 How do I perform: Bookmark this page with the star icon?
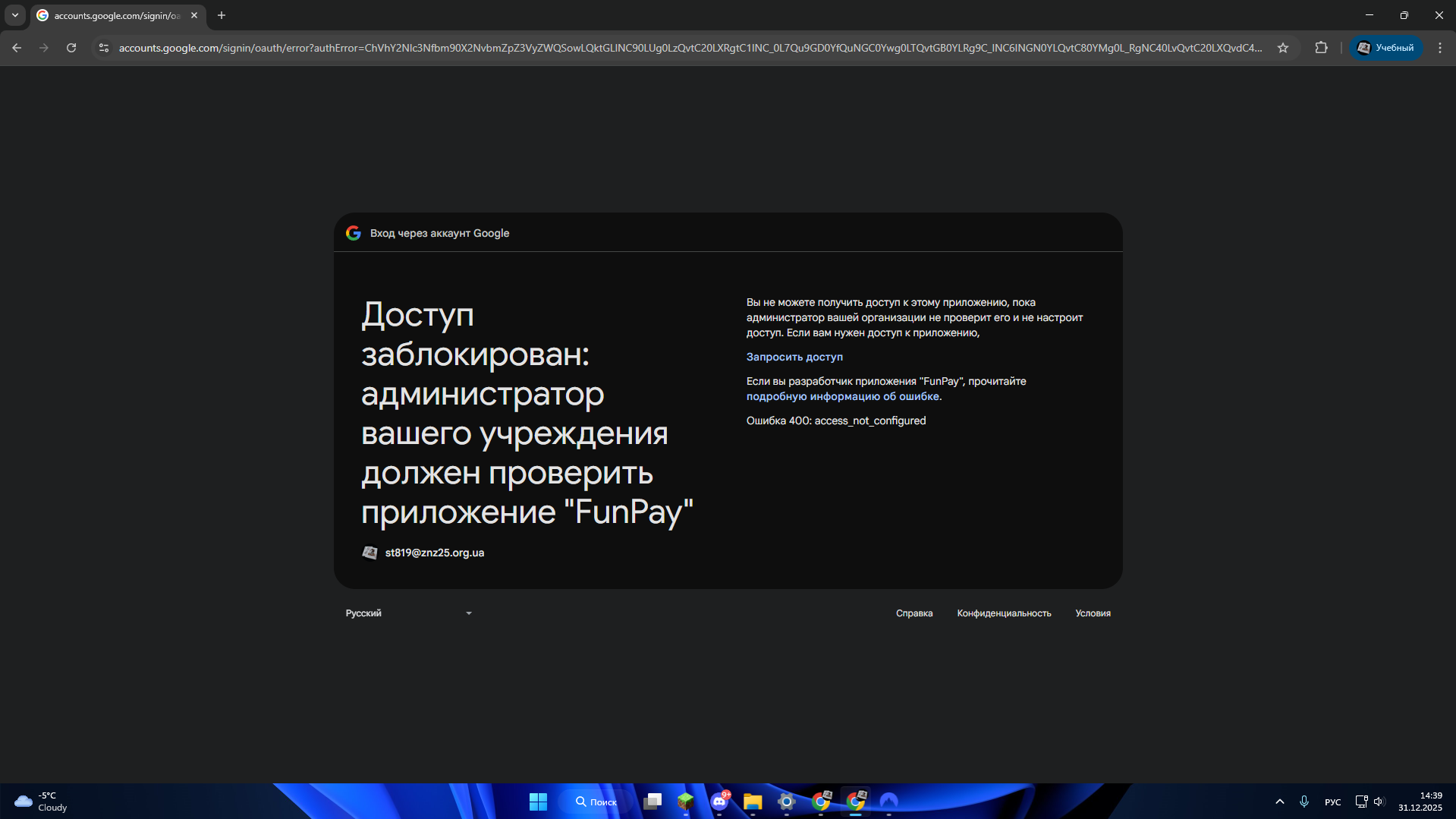tap(1282, 48)
